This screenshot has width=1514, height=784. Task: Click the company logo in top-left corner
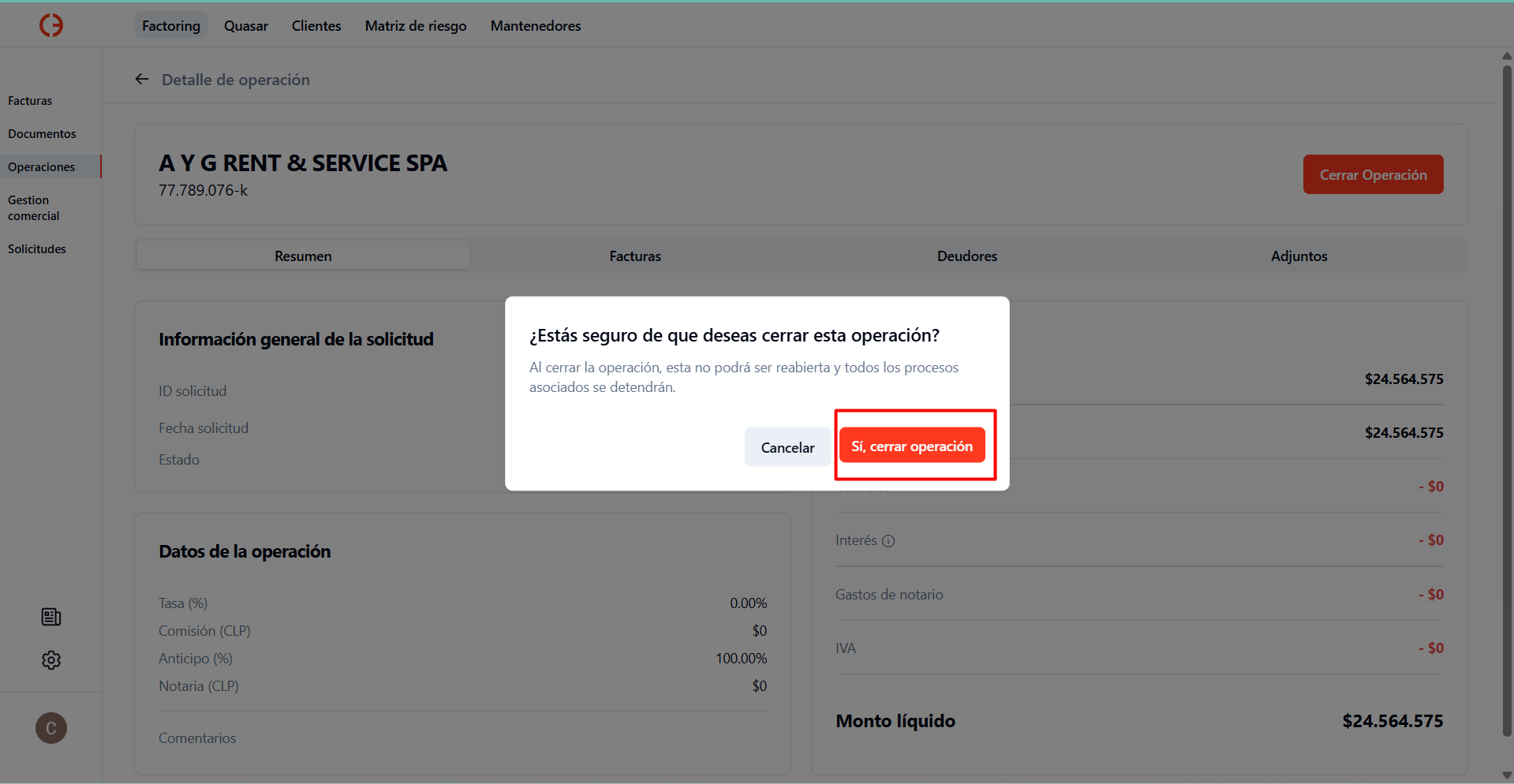click(50, 24)
